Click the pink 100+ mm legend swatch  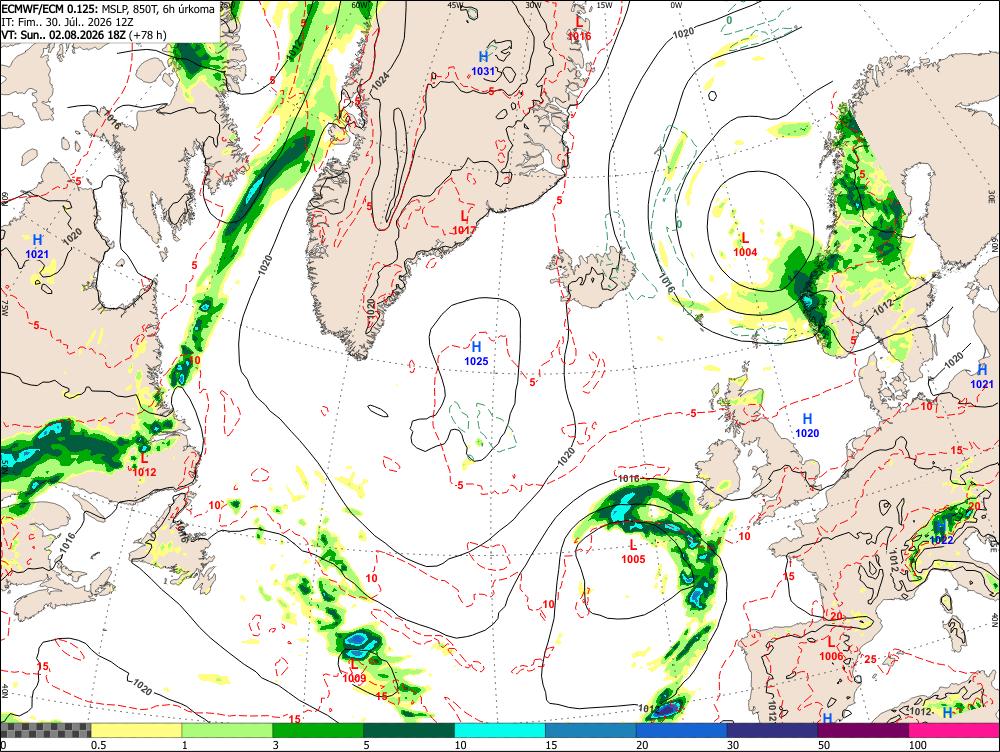pyautogui.click(x=954, y=730)
